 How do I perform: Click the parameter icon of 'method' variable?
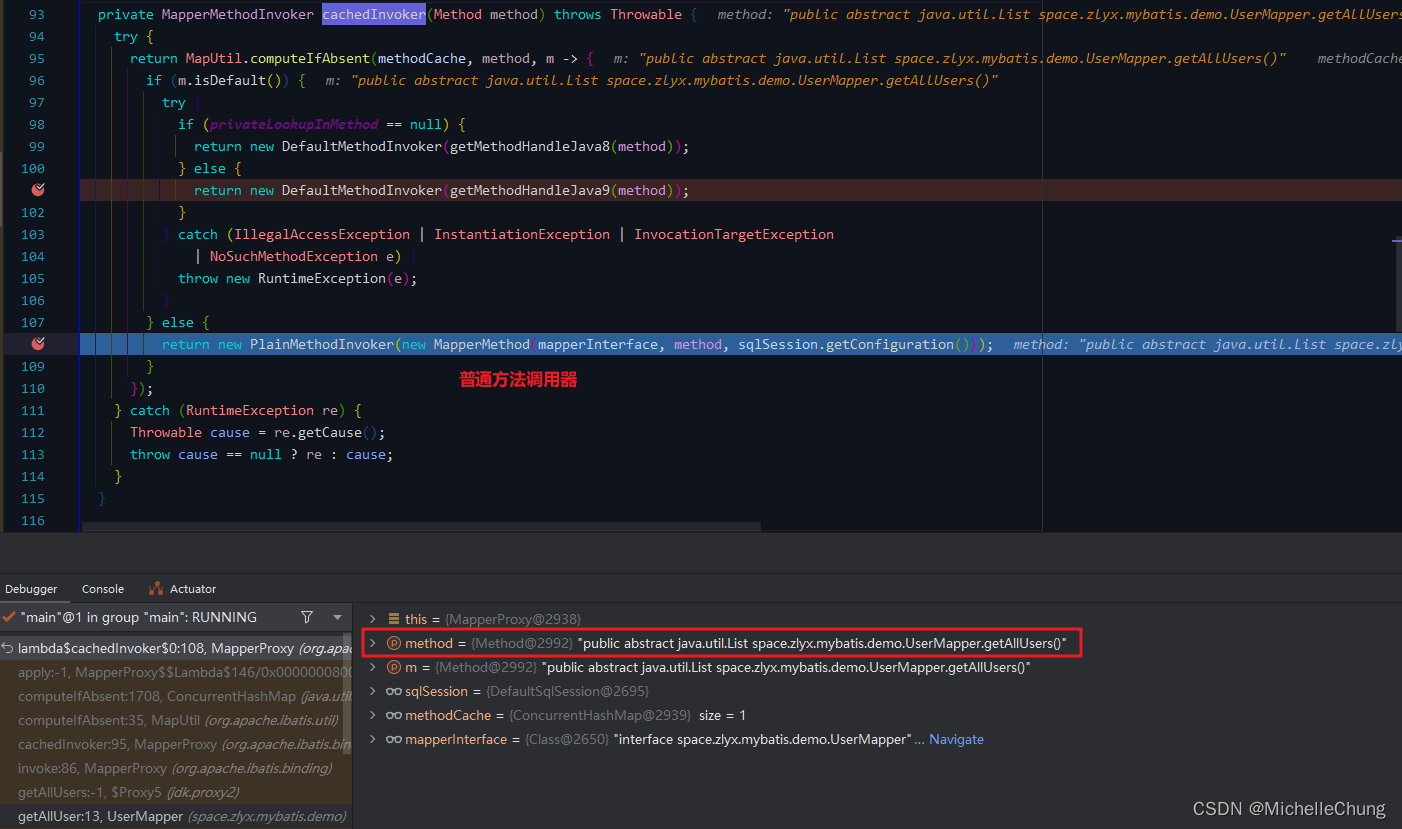394,643
